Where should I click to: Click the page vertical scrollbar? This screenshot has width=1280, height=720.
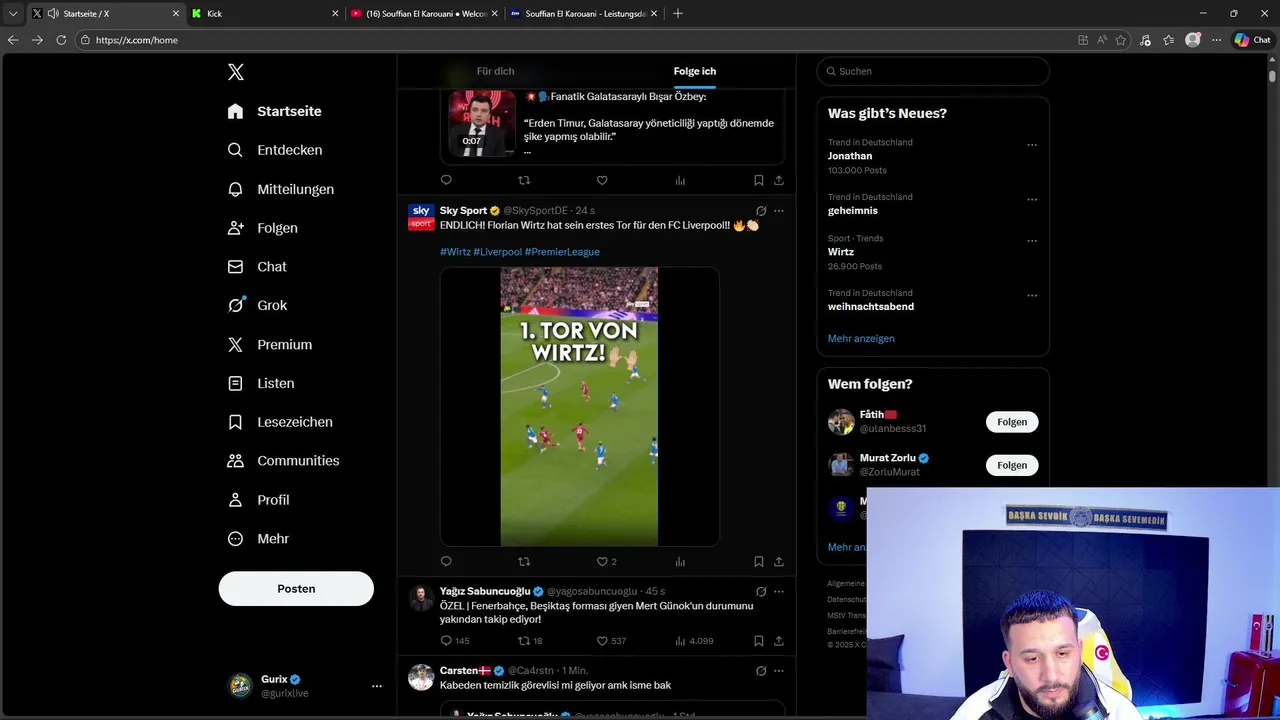coord(1272,75)
